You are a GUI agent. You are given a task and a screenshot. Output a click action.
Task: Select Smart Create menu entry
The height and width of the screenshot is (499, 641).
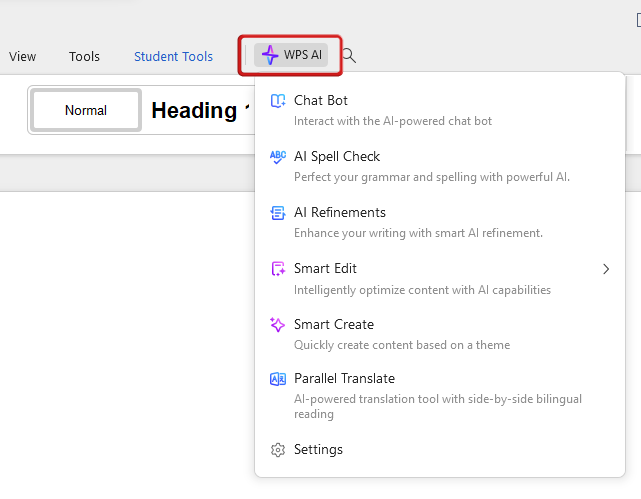tap(439, 334)
